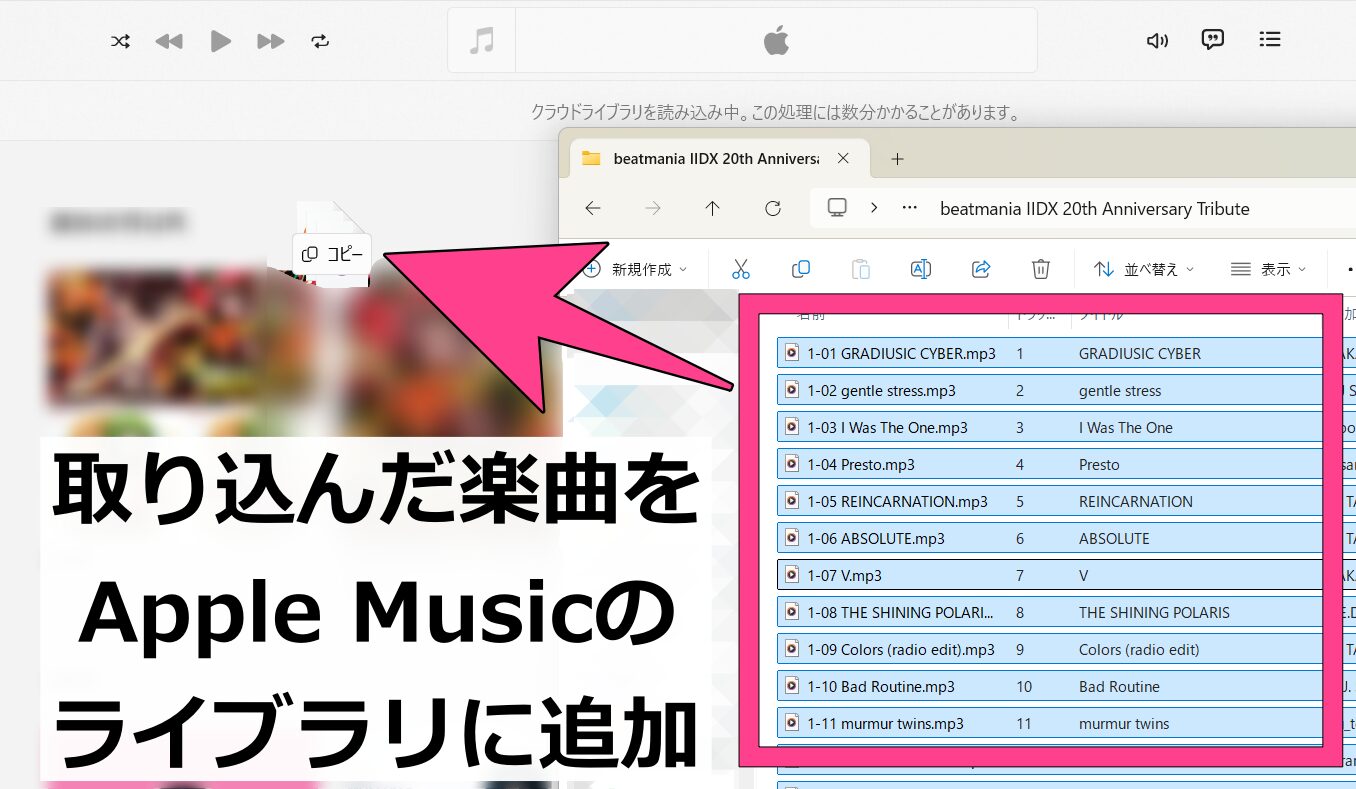Screen dimensions: 1356x789
Task: Open the volume control speaker icon
Action: [1157, 41]
